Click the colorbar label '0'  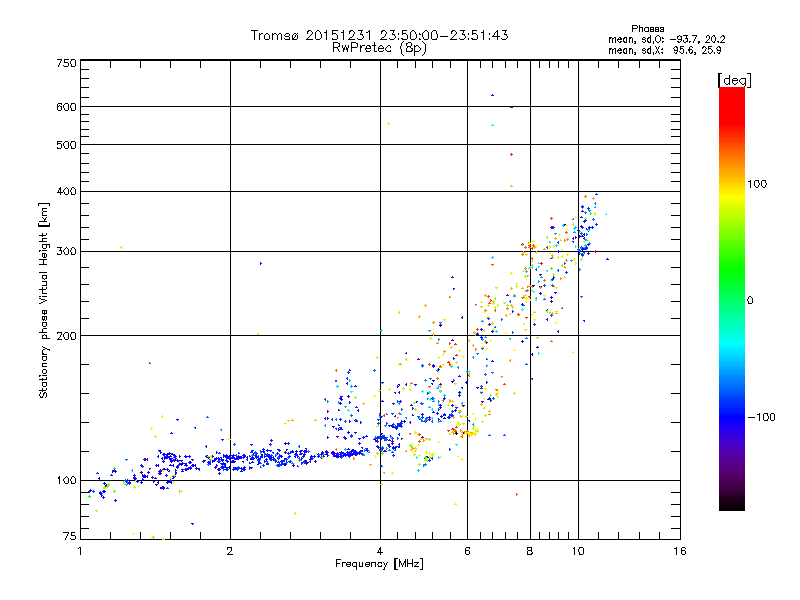click(x=750, y=300)
